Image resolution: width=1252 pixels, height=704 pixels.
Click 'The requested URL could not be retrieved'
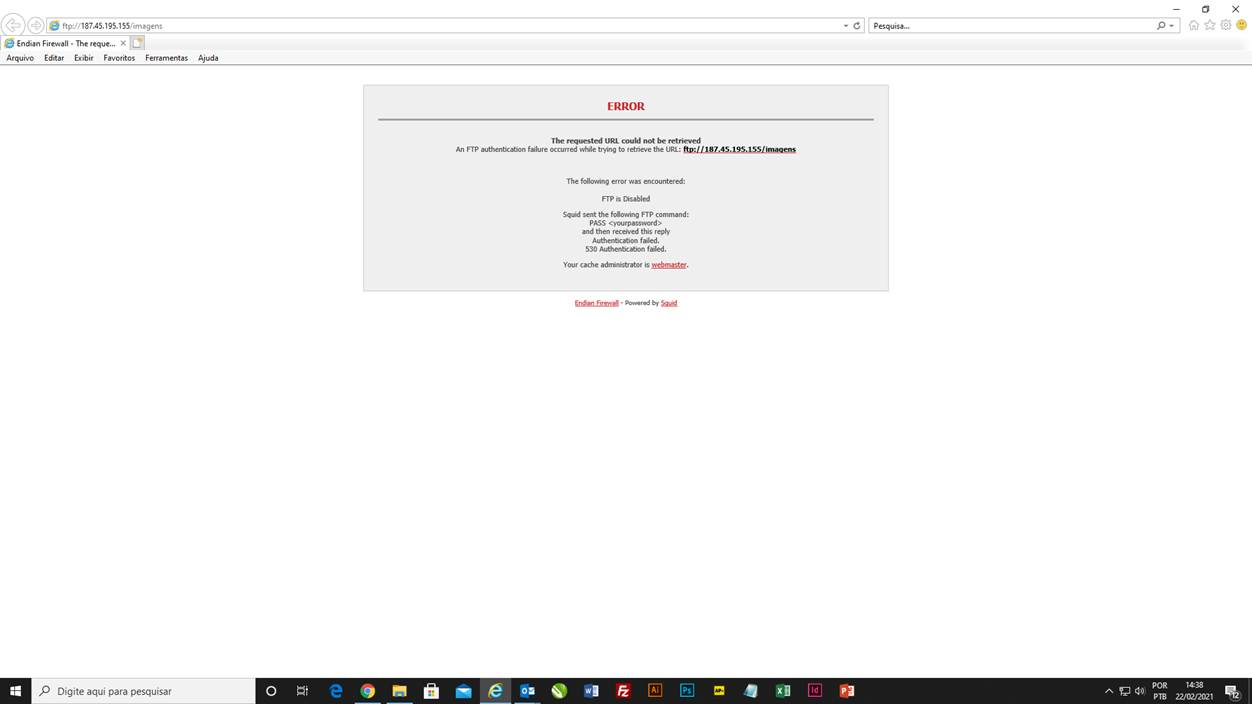coord(626,141)
